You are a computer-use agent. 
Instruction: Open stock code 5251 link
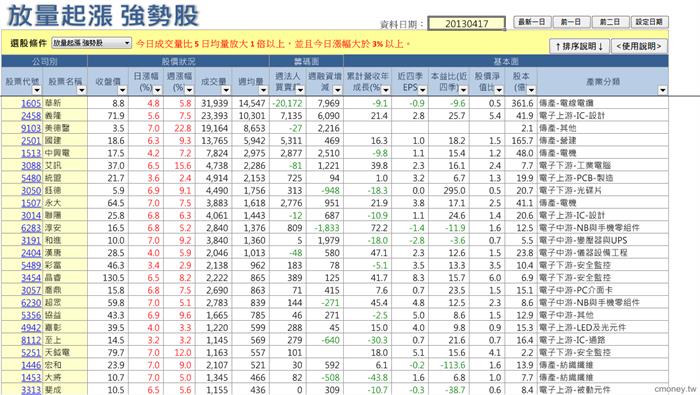click(x=31, y=353)
